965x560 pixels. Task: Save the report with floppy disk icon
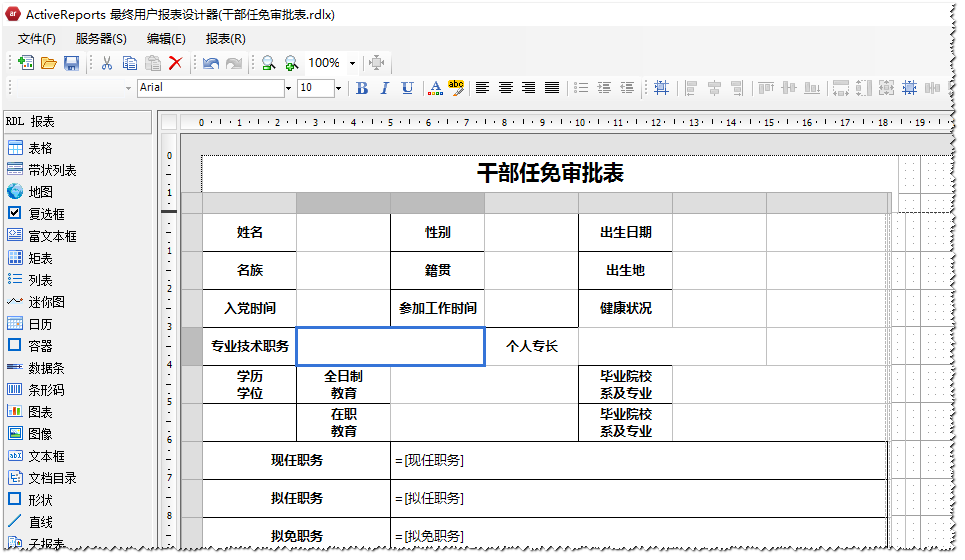click(x=71, y=63)
